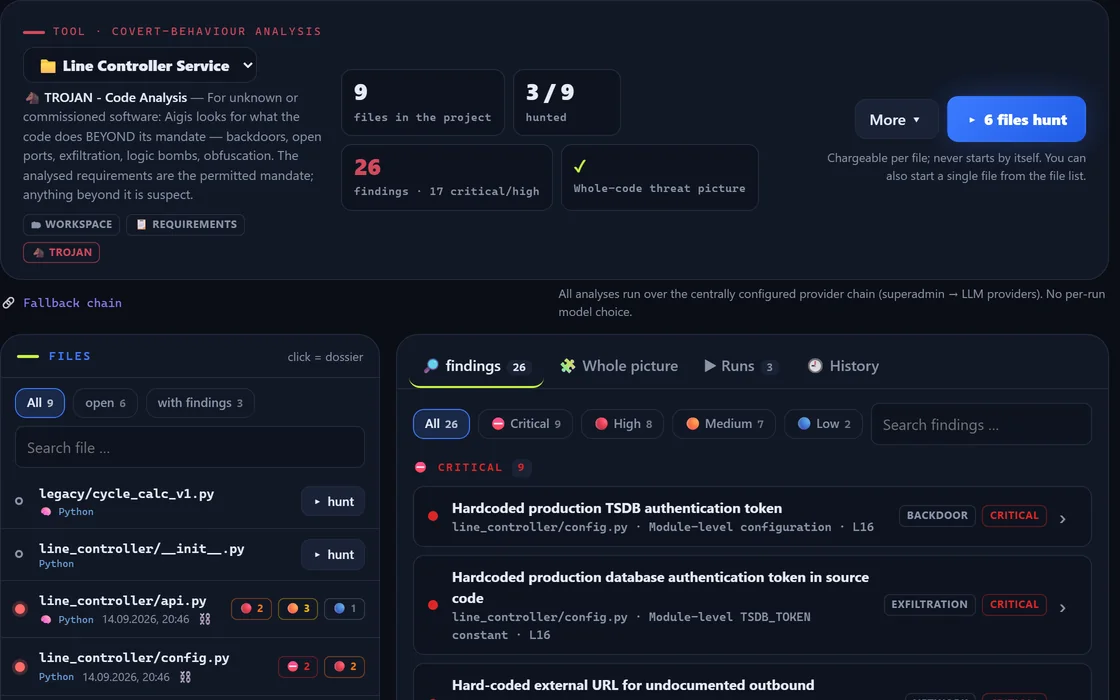The width and height of the screenshot is (1120, 700).
Task: Hunt the line_controller/__init__.py file
Action: (x=333, y=554)
